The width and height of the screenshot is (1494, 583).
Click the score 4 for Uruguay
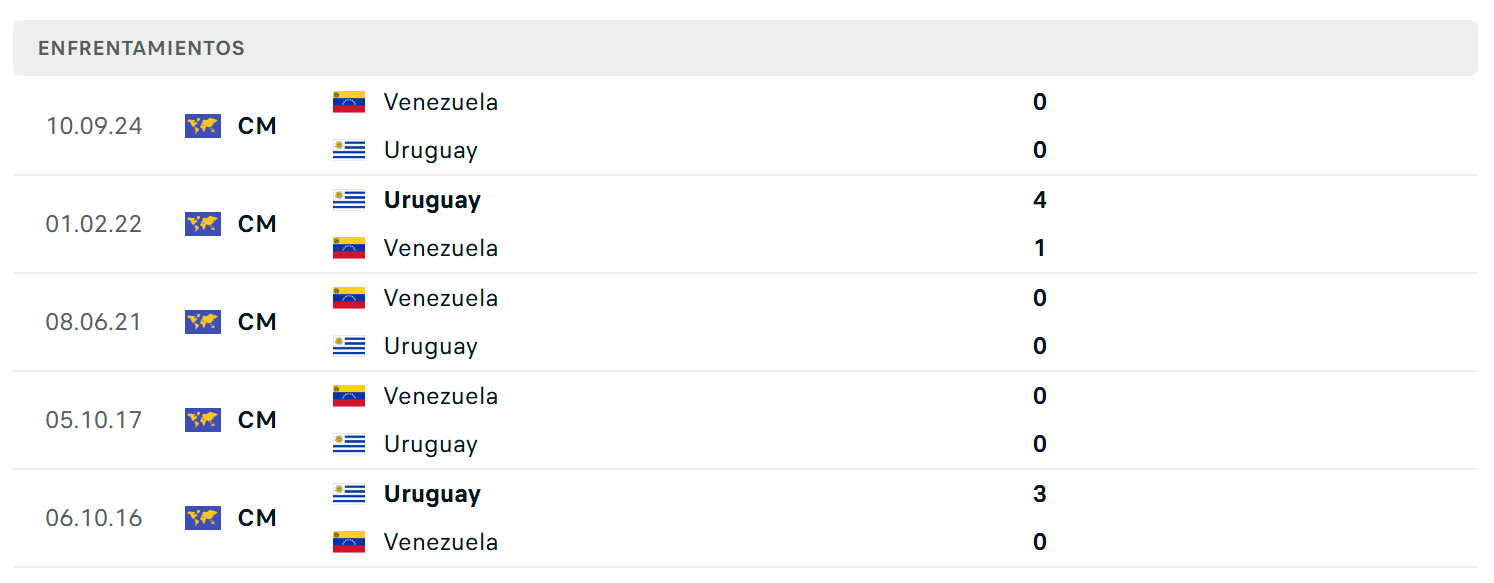(1040, 200)
